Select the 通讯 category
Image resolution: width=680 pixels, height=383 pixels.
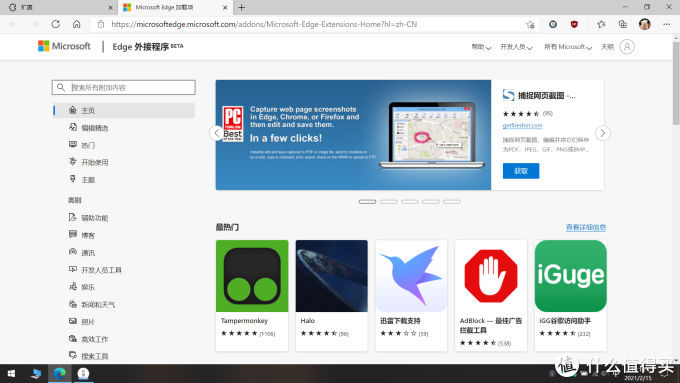click(x=82, y=252)
